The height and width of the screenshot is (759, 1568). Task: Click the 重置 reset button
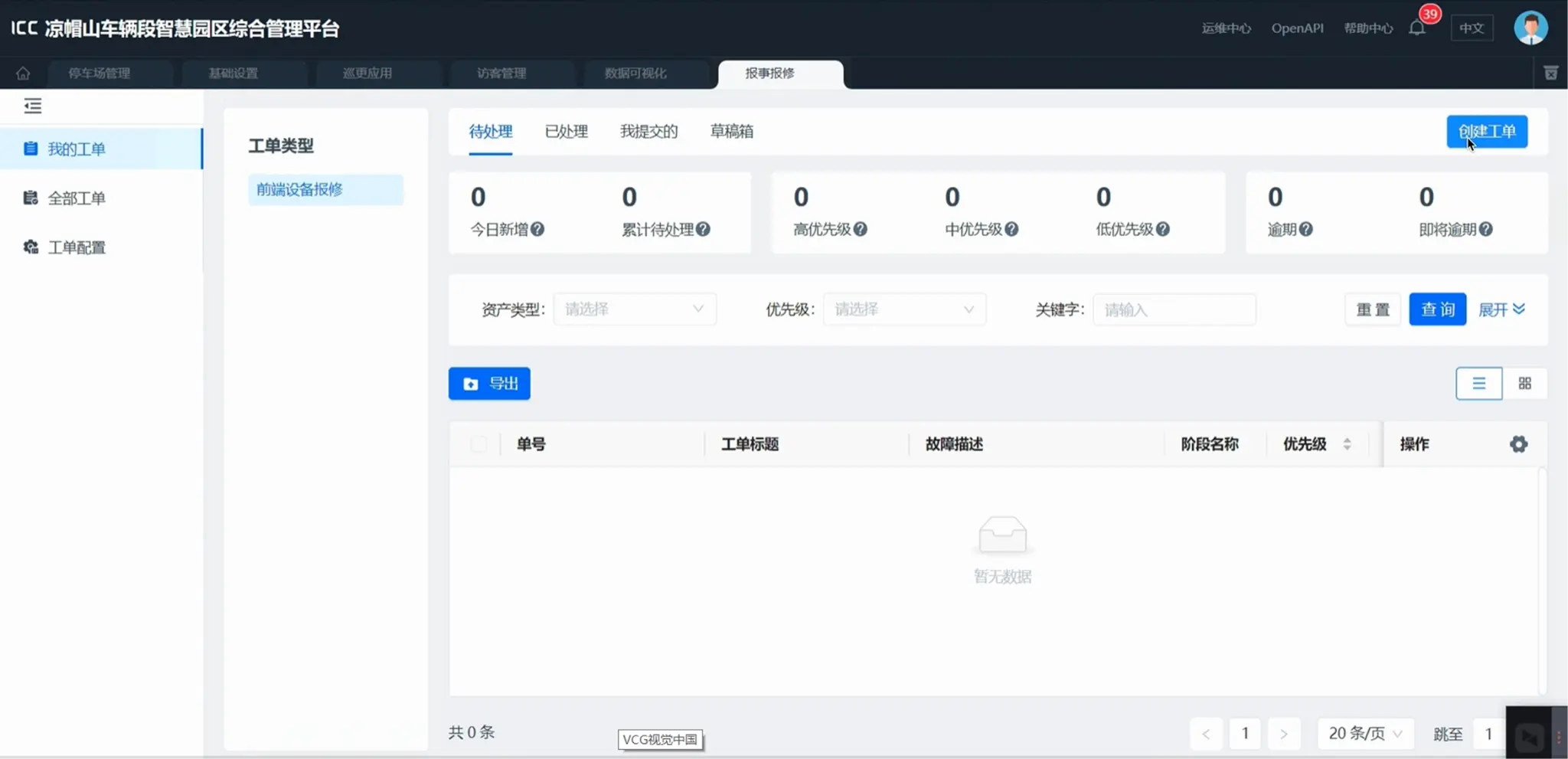pyautogui.click(x=1373, y=309)
